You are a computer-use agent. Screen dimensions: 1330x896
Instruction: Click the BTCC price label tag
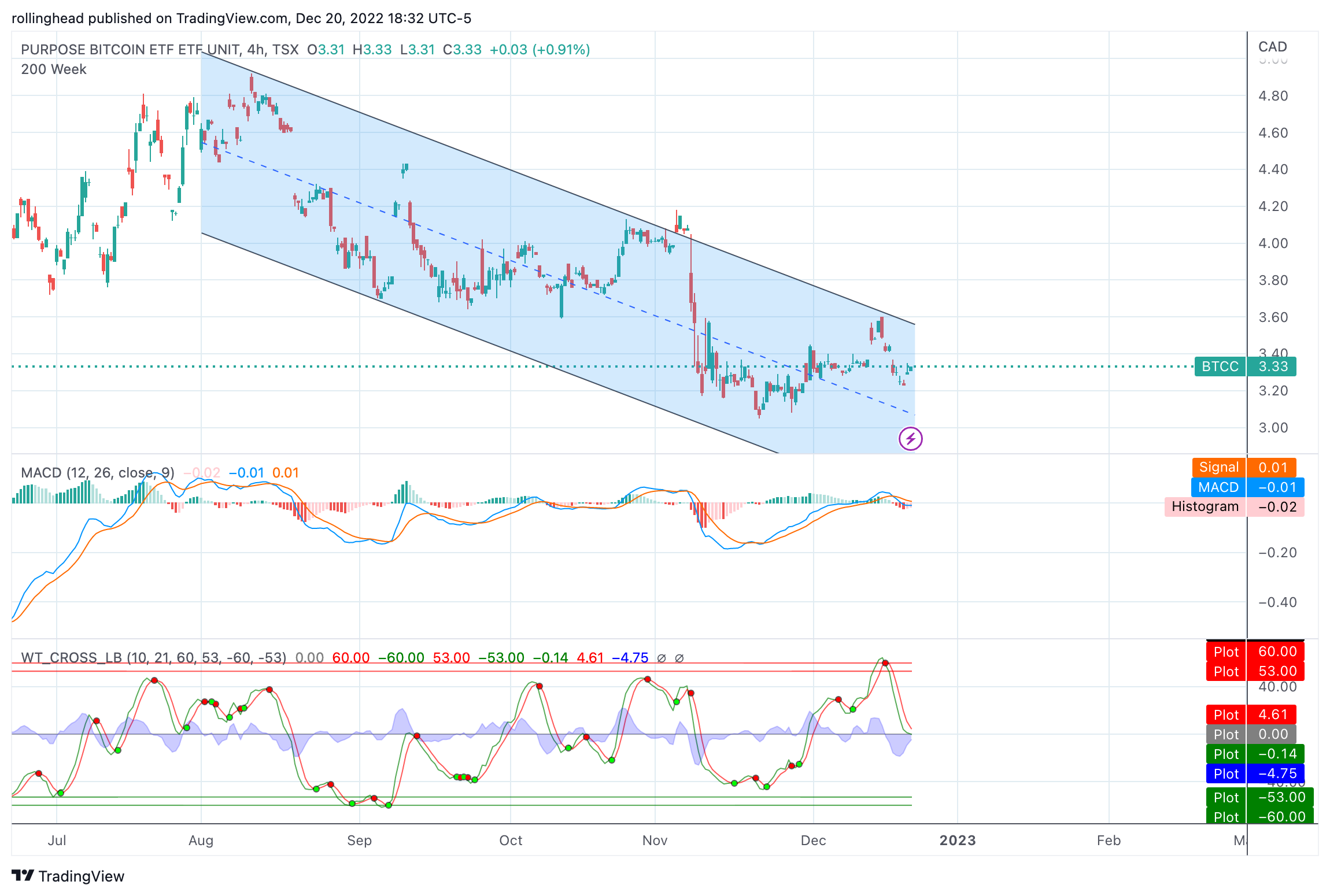1220,366
